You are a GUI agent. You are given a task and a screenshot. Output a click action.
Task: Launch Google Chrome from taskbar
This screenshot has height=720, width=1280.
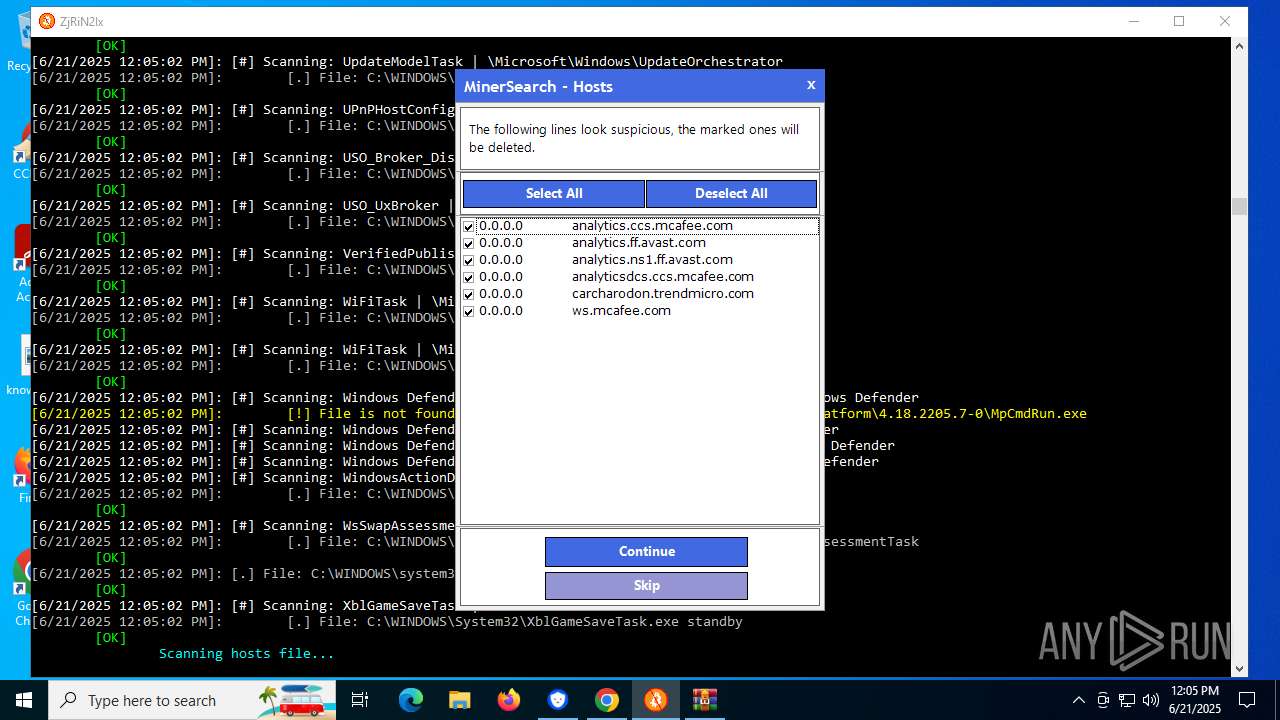606,700
